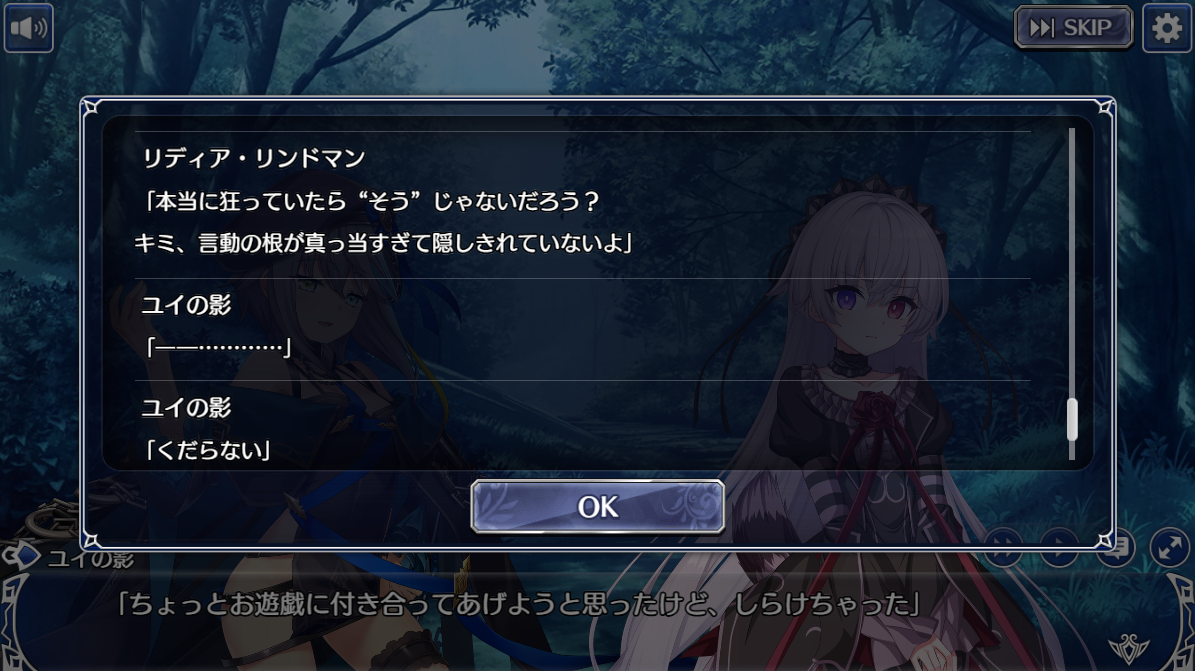The image size is (1195, 671).
Task: Mute sound with the speaker icon
Action: coord(28,28)
